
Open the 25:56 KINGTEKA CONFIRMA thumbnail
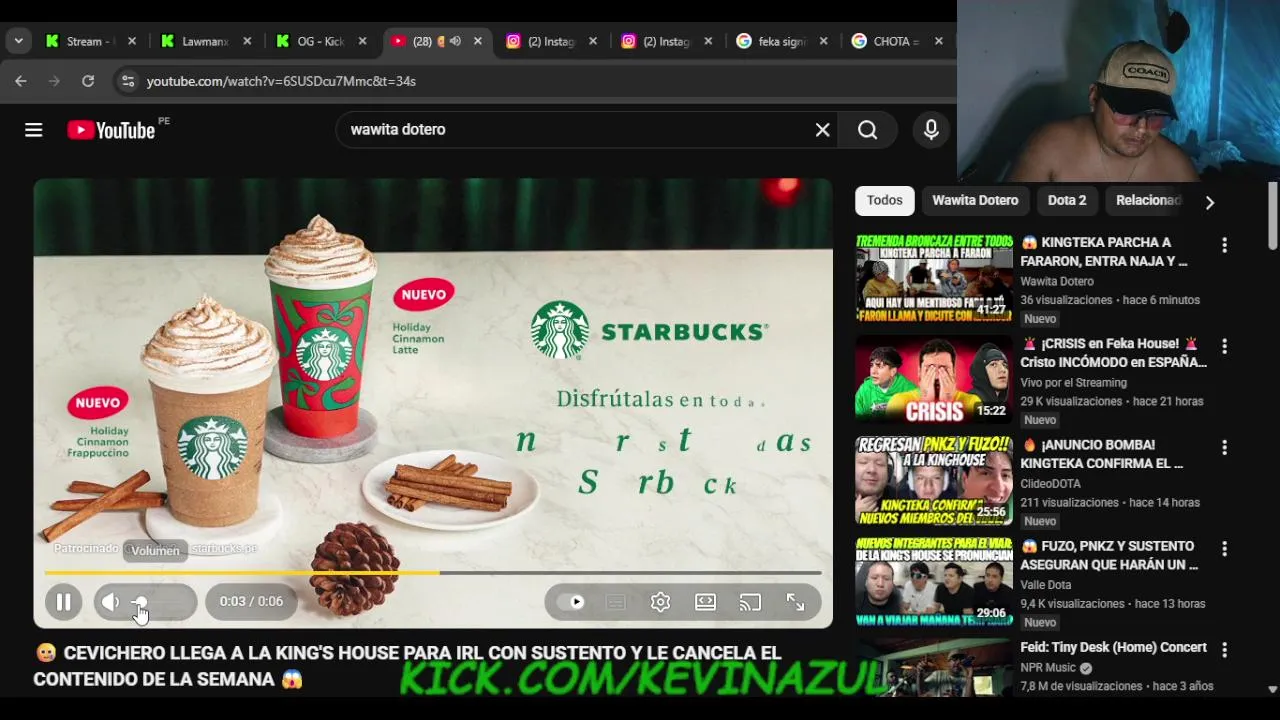click(933, 481)
